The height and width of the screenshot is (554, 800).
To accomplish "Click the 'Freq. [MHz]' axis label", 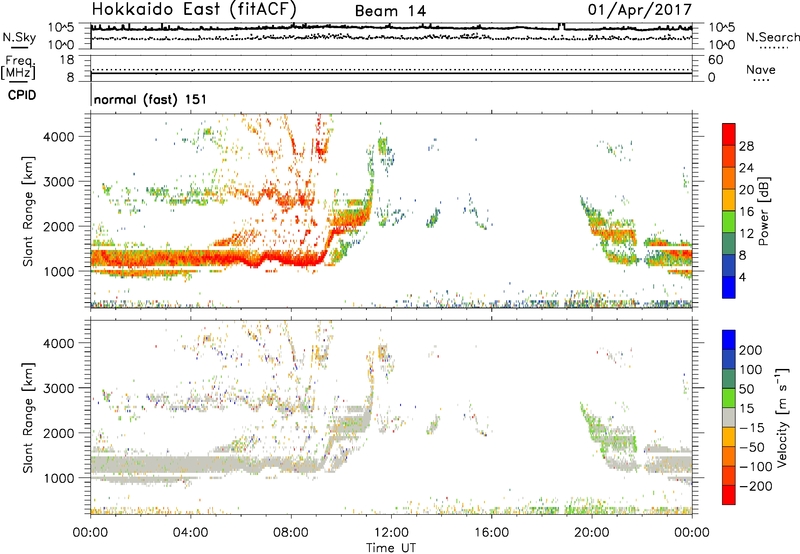I will [18, 67].
